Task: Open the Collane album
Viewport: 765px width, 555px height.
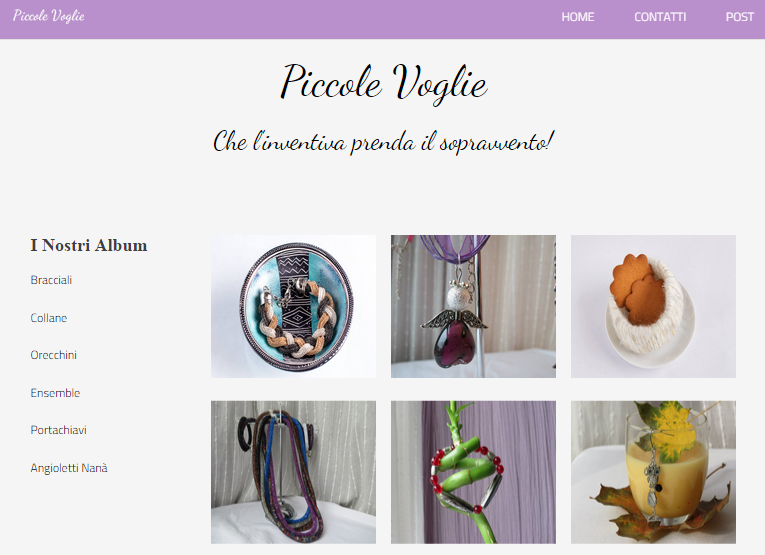Action: tap(49, 318)
